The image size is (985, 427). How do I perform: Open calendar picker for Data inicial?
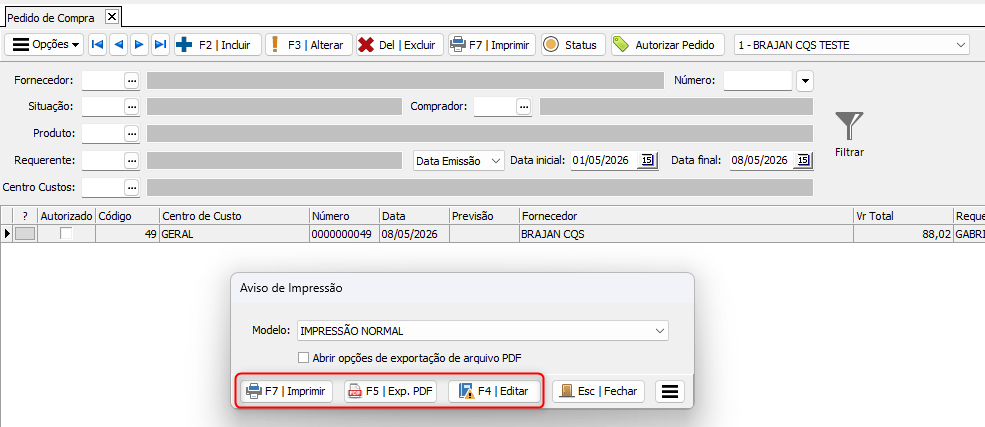(647, 161)
